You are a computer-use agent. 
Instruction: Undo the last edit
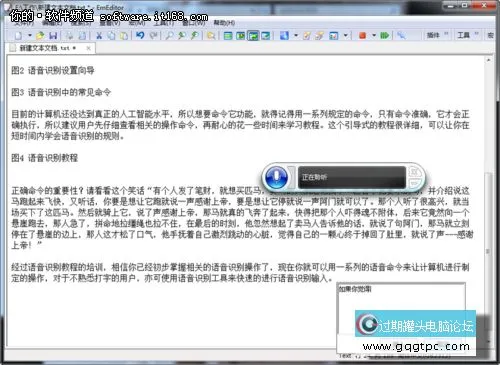coord(140,35)
